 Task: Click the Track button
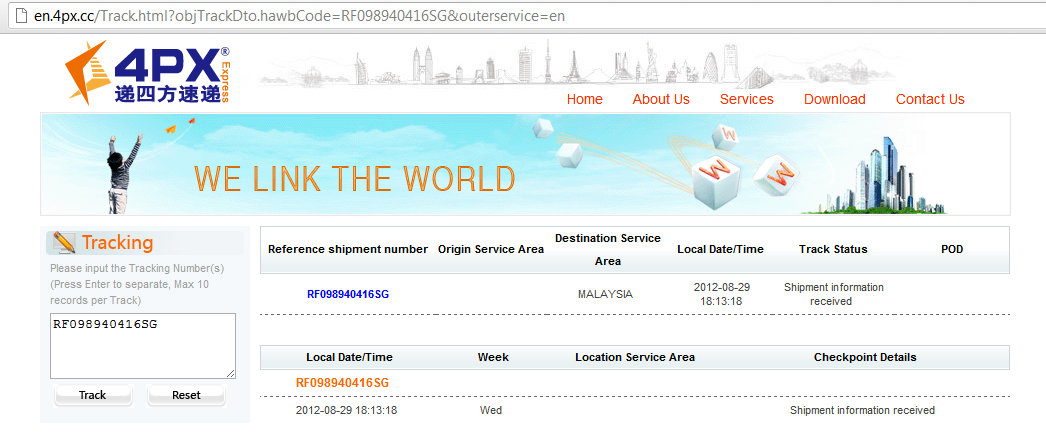click(x=93, y=395)
